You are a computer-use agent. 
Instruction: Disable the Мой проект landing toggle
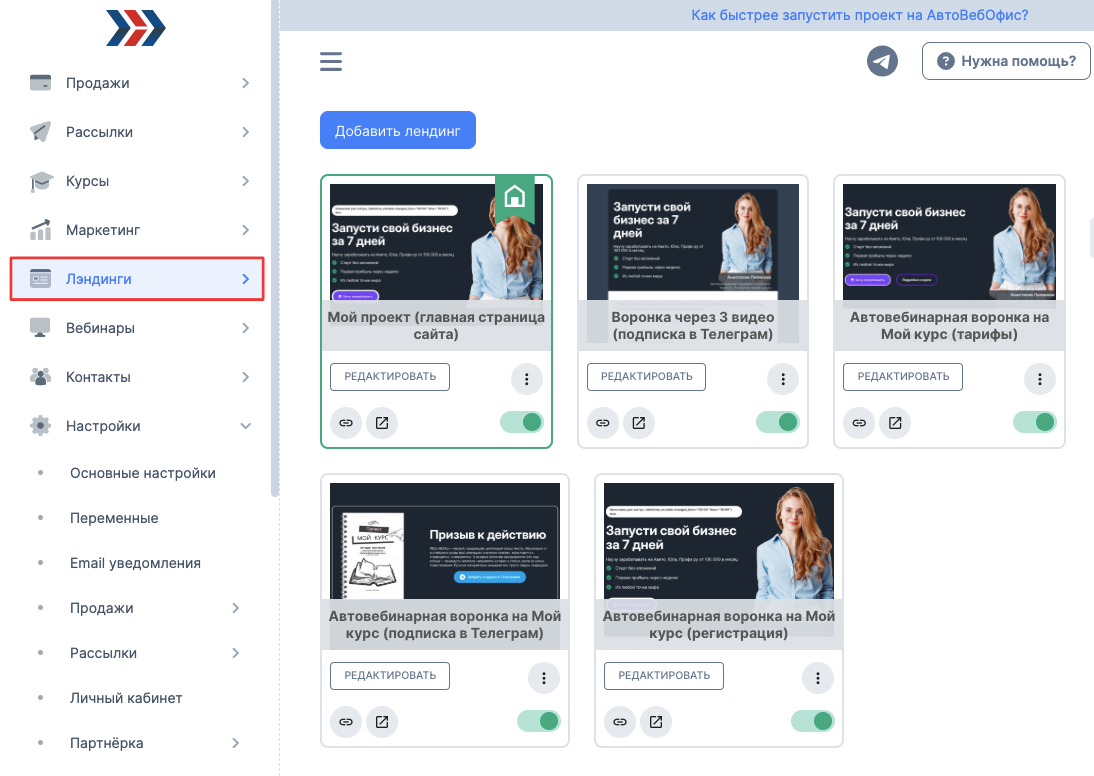coord(521,422)
